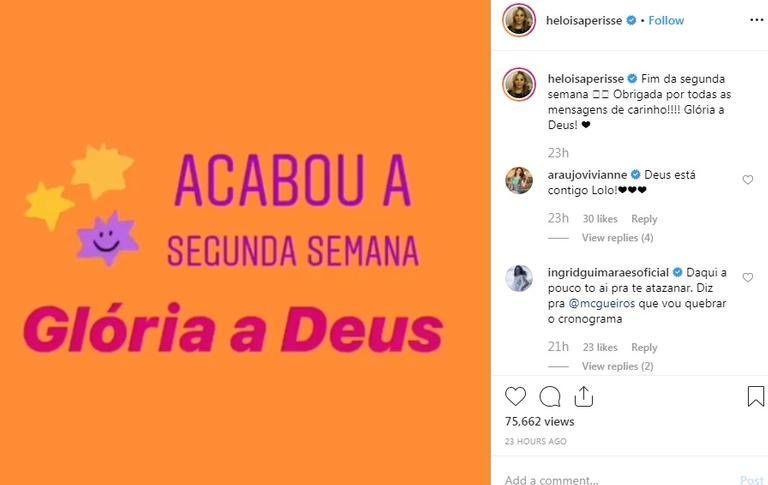Open heloisaperisse avatar beside the caption
The width and height of the screenshot is (768, 485).
pyautogui.click(x=519, y=84)
